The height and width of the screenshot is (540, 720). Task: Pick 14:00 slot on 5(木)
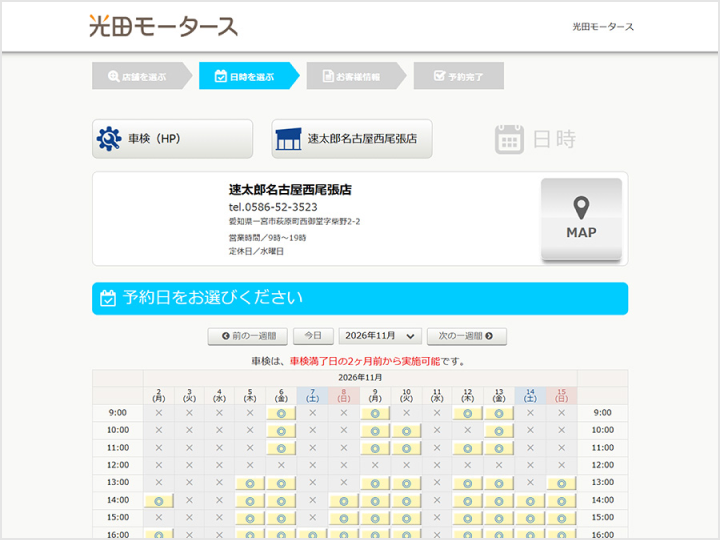[x=250, y=501]
